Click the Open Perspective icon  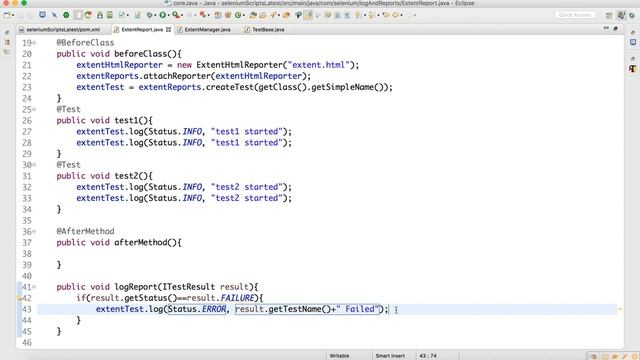pyautogui.click(x=609, y=15)
